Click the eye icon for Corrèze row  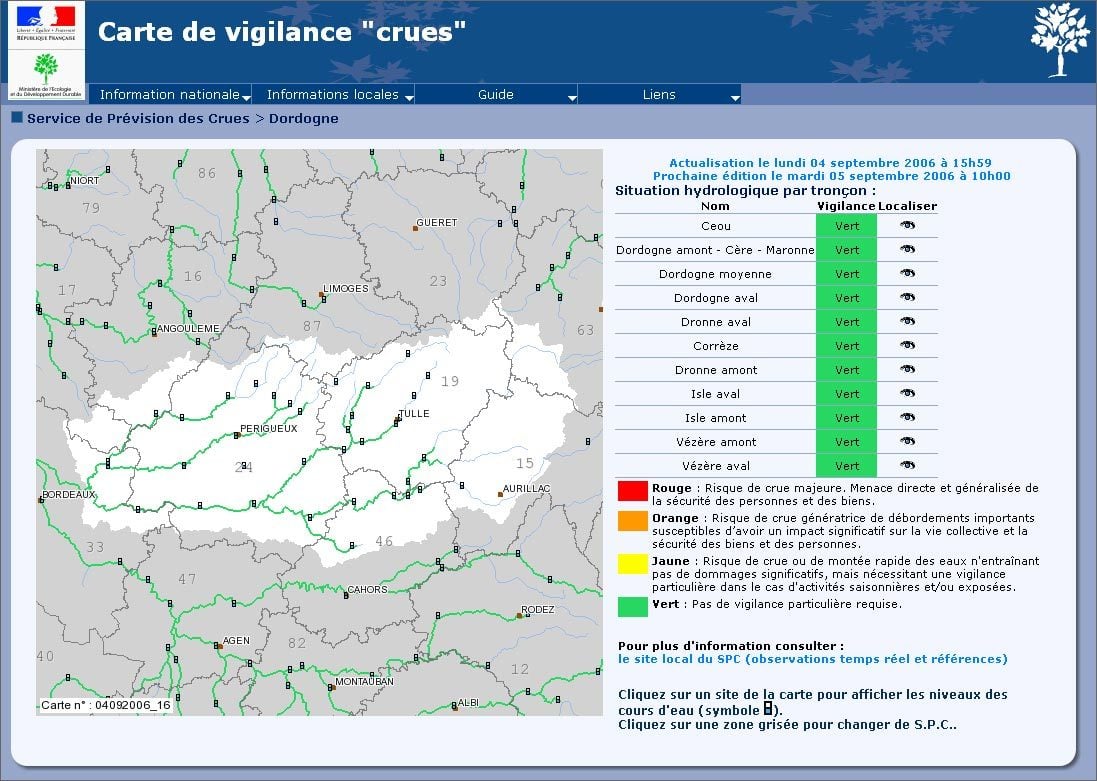click(x=907, y=345)
